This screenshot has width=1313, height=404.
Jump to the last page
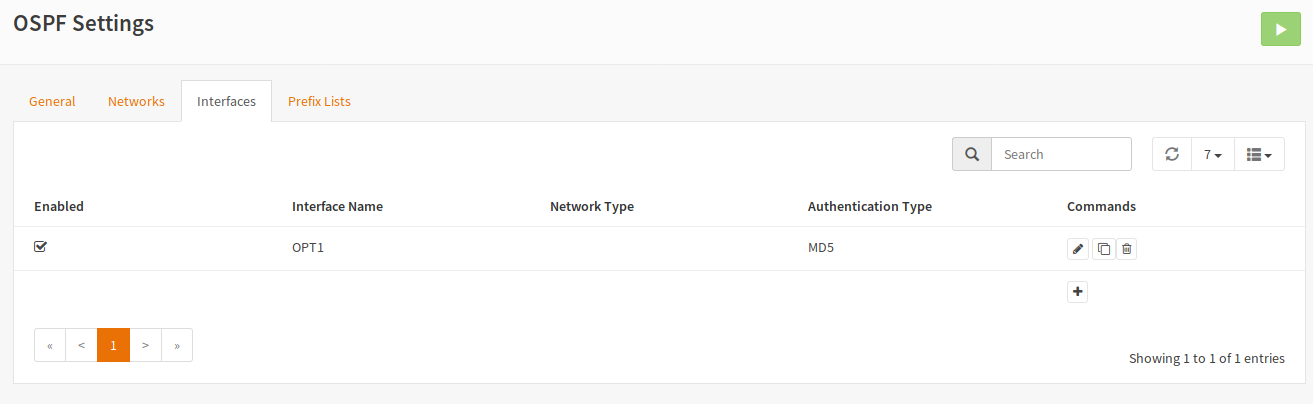[177, 345]
